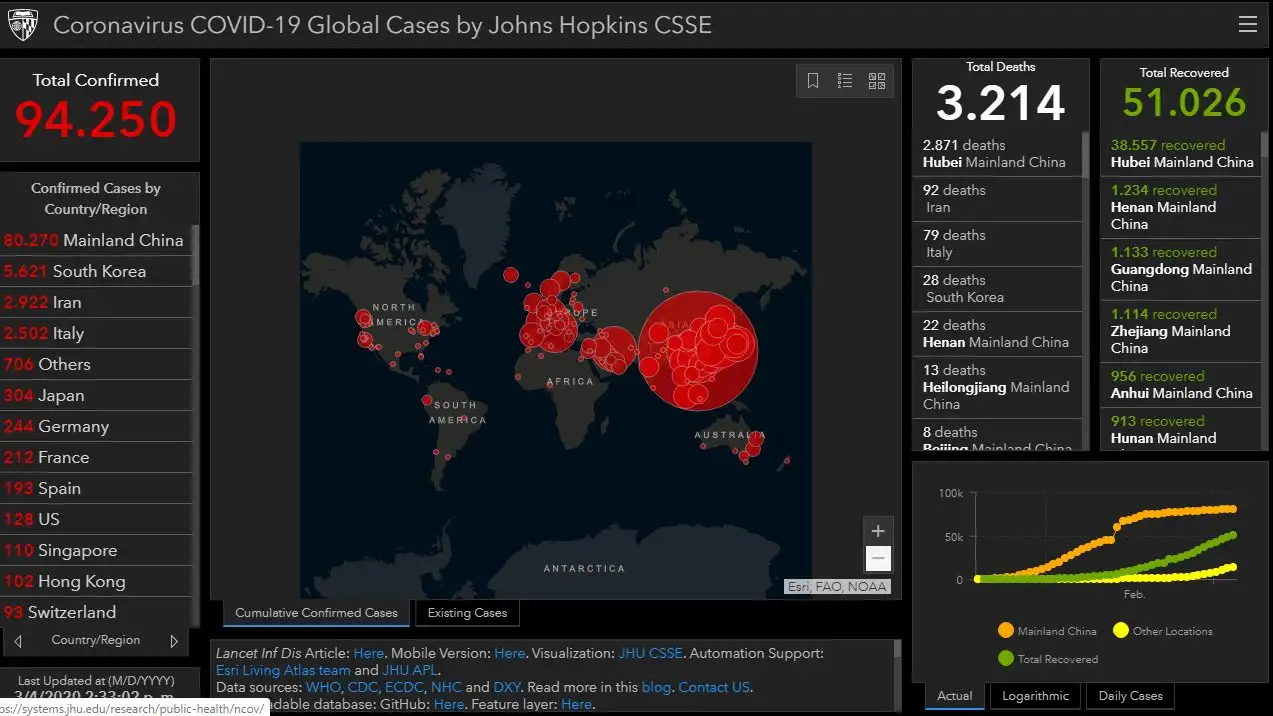Select Italy 79 deaths entry
1273x716 pixels.
(x=997, y=244)
